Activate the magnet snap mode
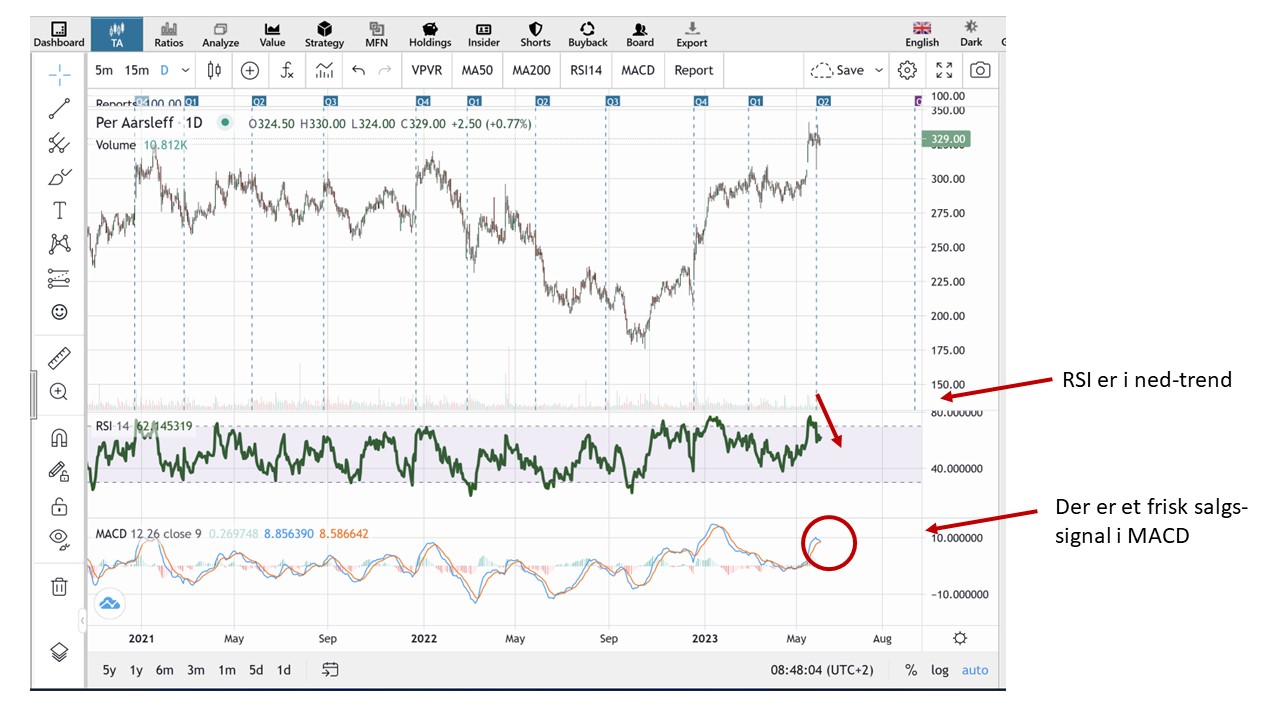 click(x=59, y=438)
